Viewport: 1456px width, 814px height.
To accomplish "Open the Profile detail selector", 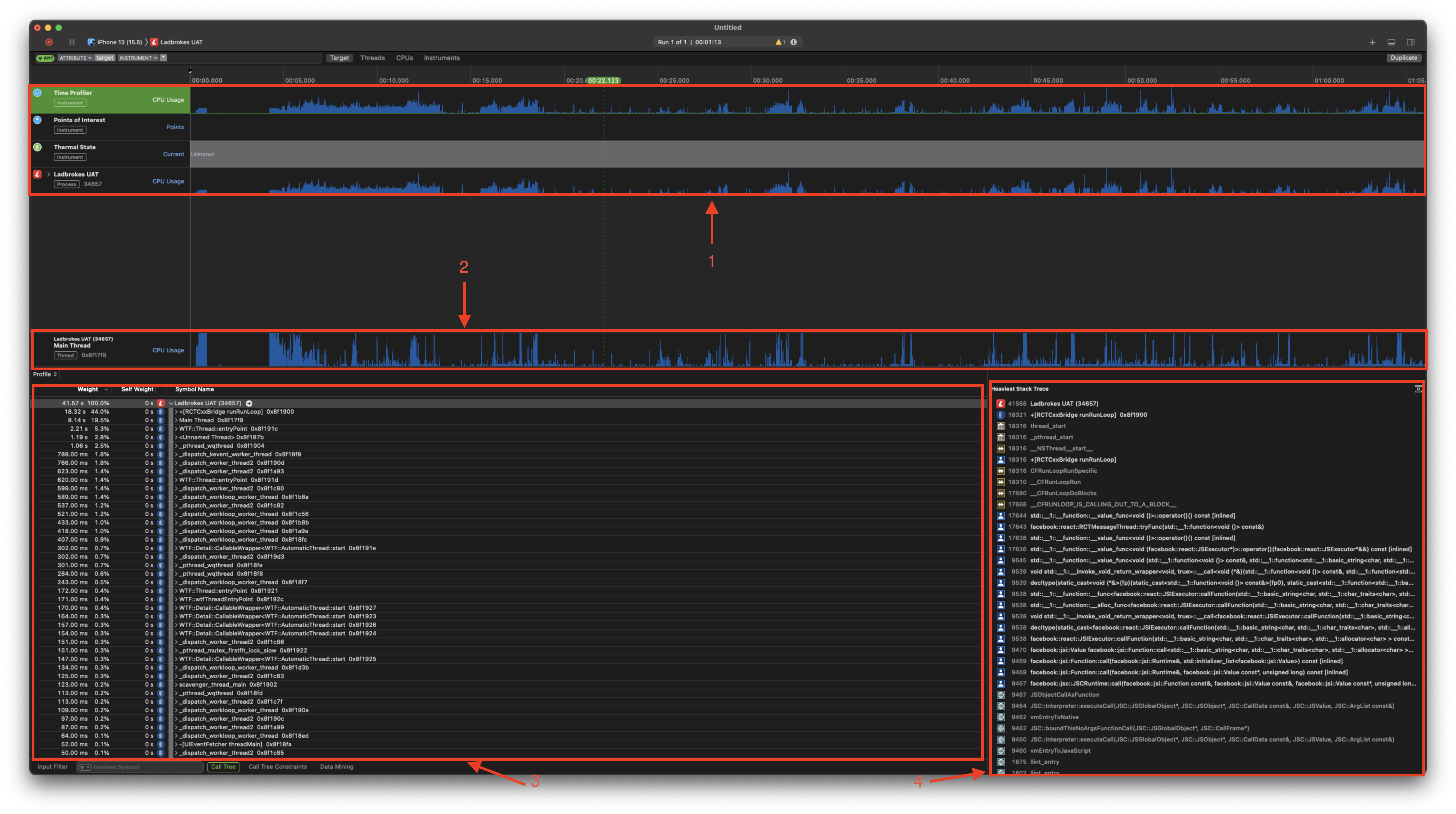I will (x=45, y=374).
